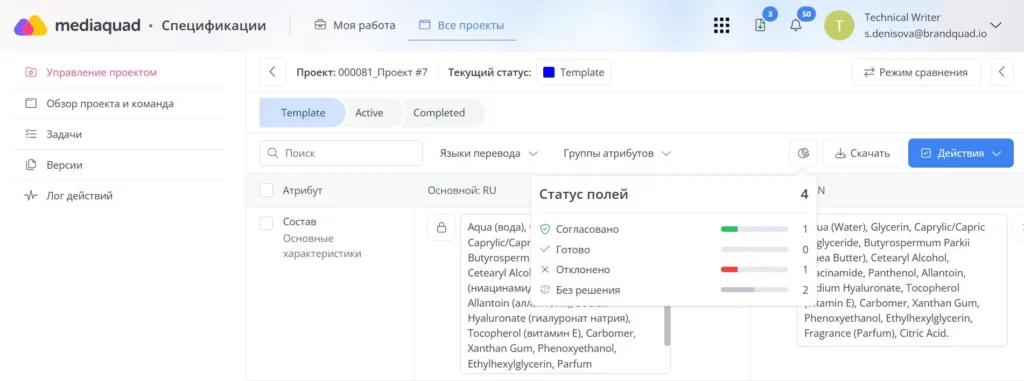This screenshot has height=381, width=1024.
Task: Collapse the right panel chevron
Action: point(1002,72)
